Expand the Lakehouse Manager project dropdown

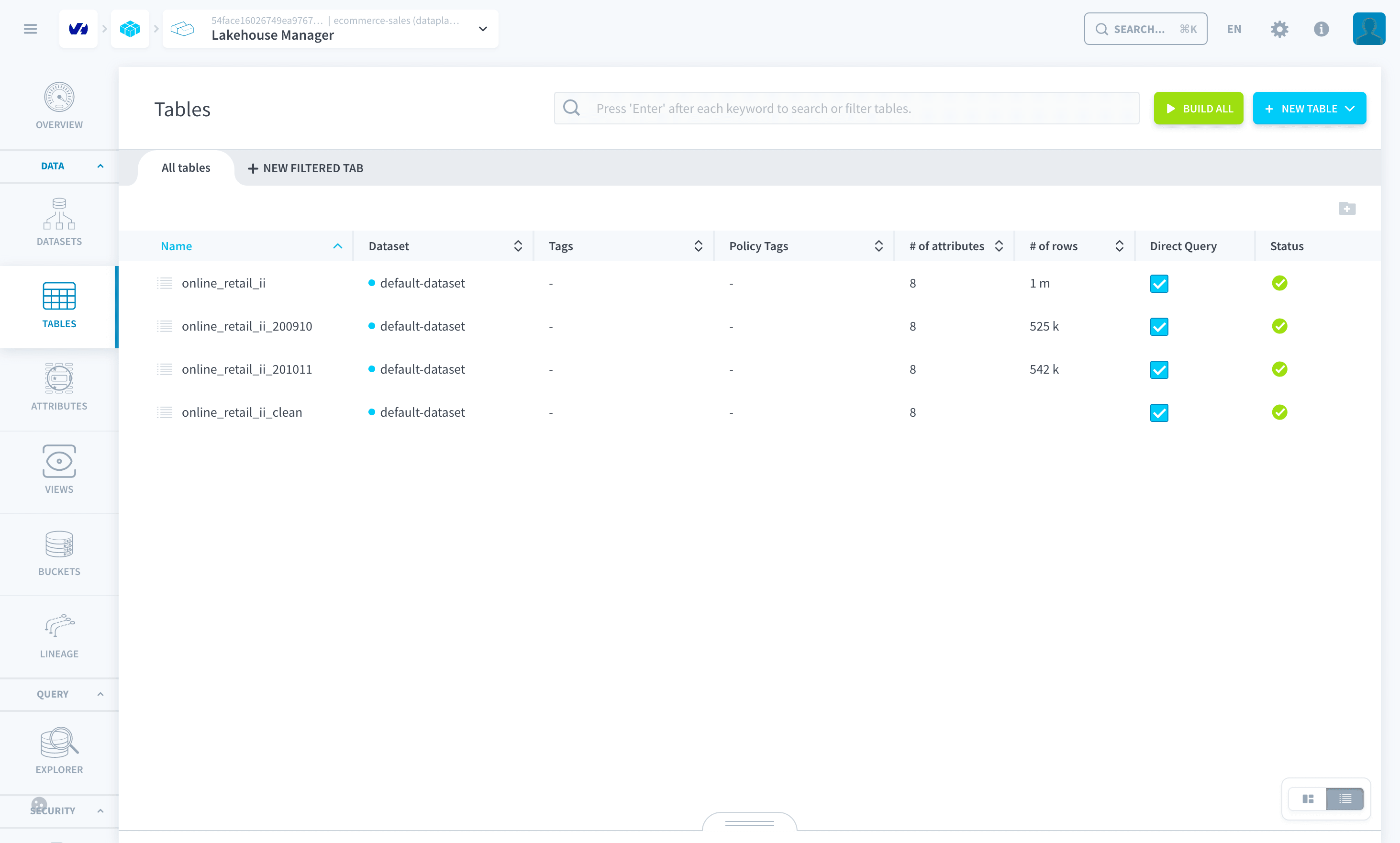point(483,29)
